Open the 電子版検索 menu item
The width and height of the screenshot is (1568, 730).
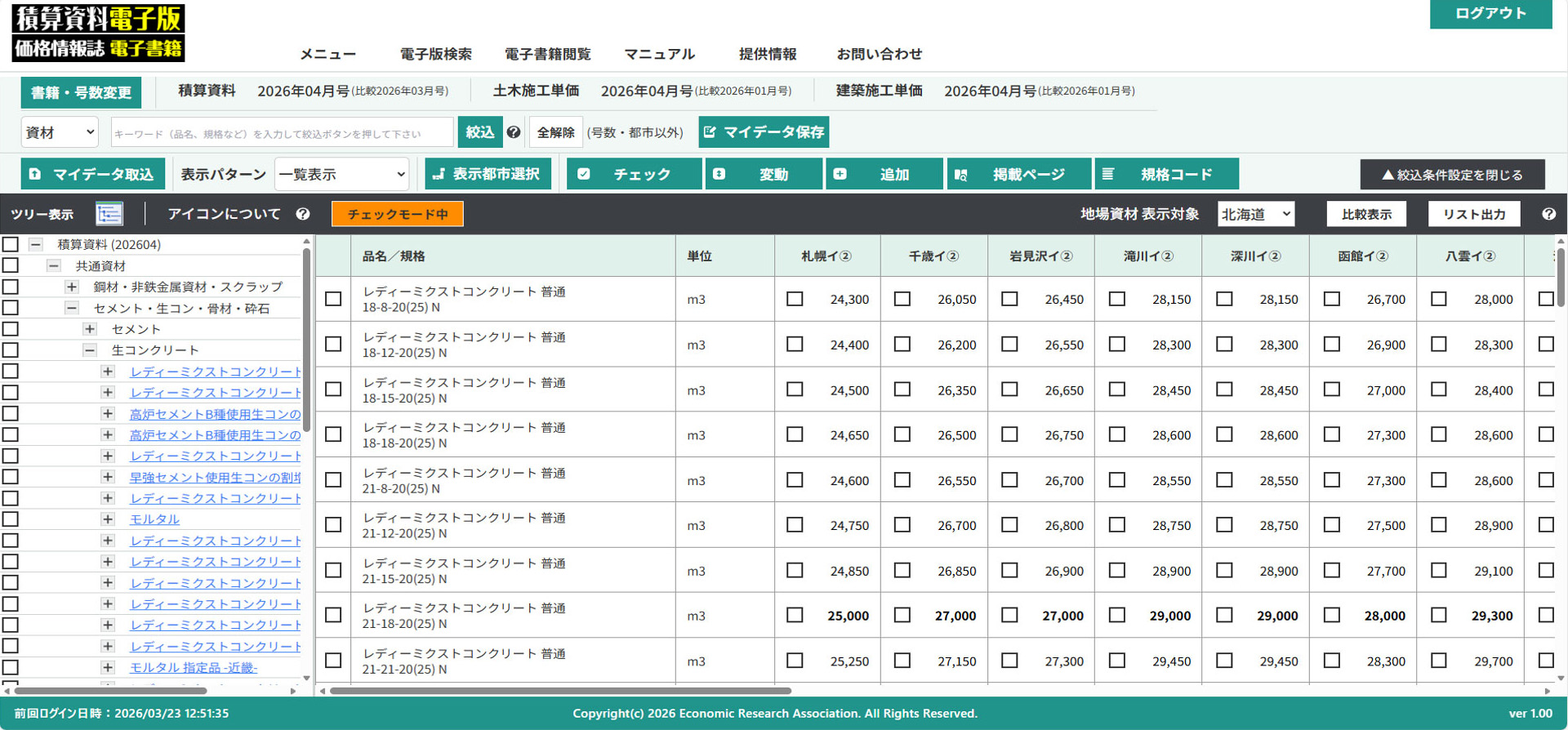[x=435, y=54]
